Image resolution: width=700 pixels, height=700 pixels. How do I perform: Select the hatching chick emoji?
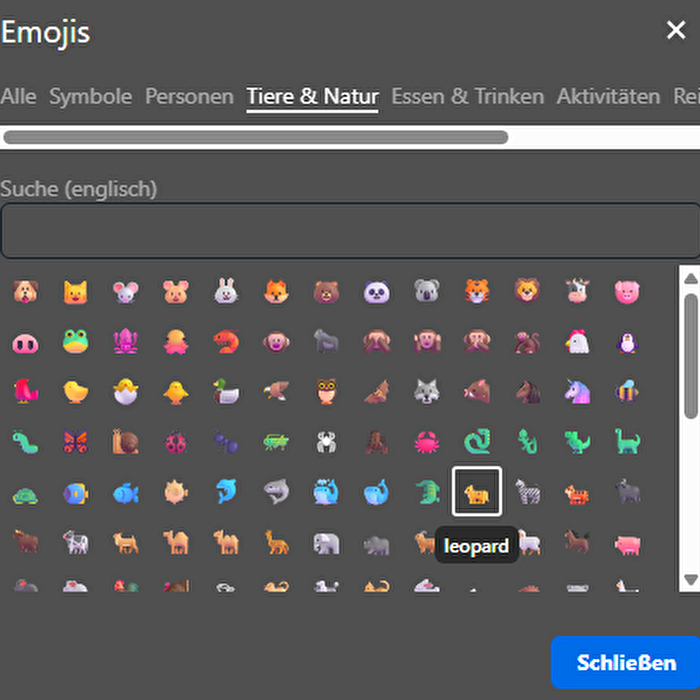125,392
